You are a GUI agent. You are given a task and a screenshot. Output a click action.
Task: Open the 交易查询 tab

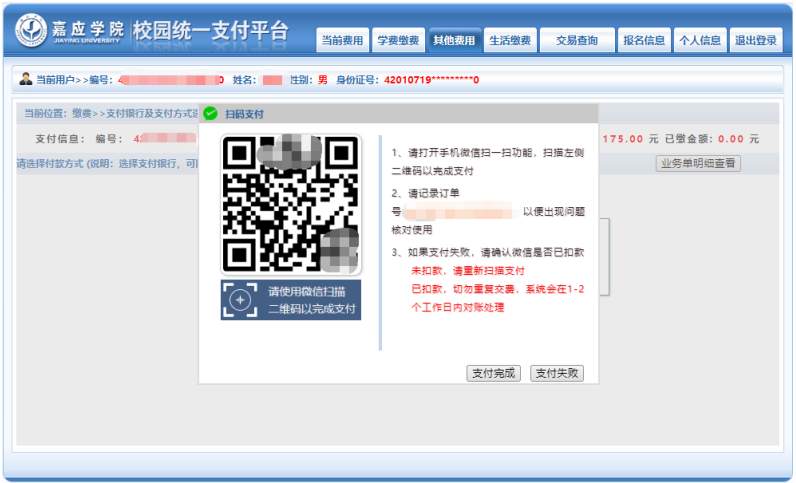[577, 40]
